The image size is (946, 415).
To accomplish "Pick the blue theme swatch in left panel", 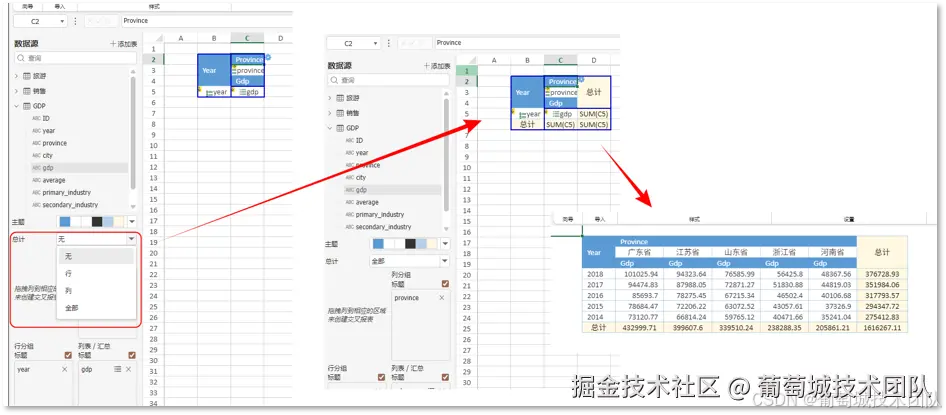I will [x=65, y=221].
